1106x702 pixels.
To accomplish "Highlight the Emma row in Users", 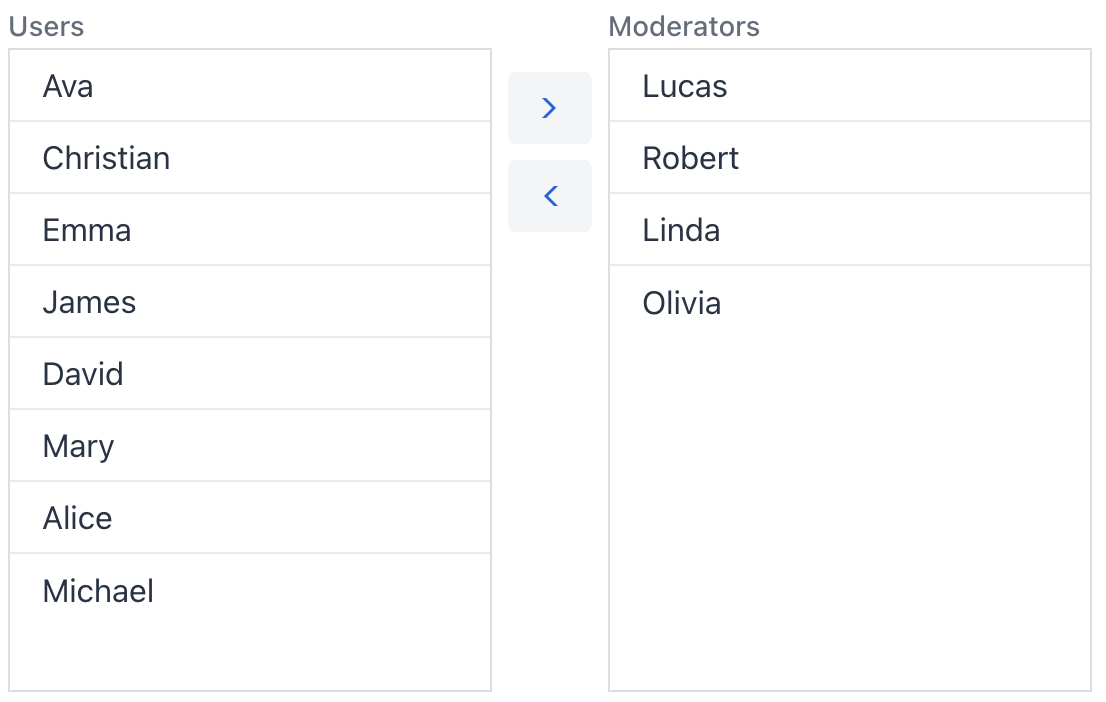I will (x=250, y=230).
